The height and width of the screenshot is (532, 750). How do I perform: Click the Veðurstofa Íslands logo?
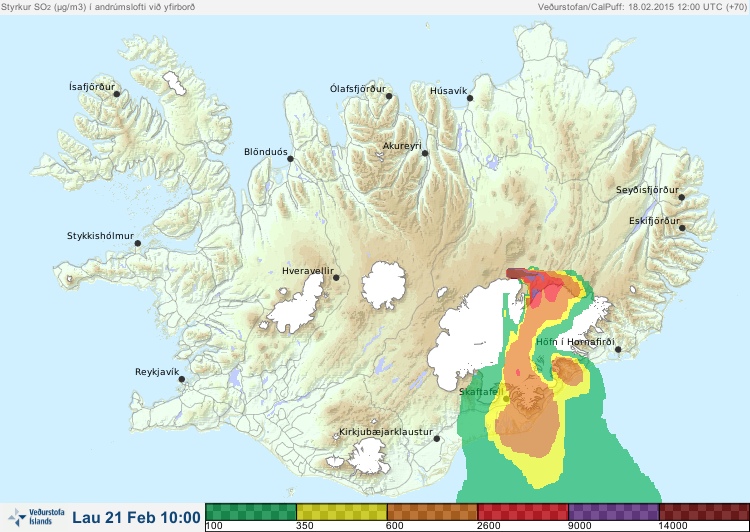pyautogui.click(x=36, y=517)
